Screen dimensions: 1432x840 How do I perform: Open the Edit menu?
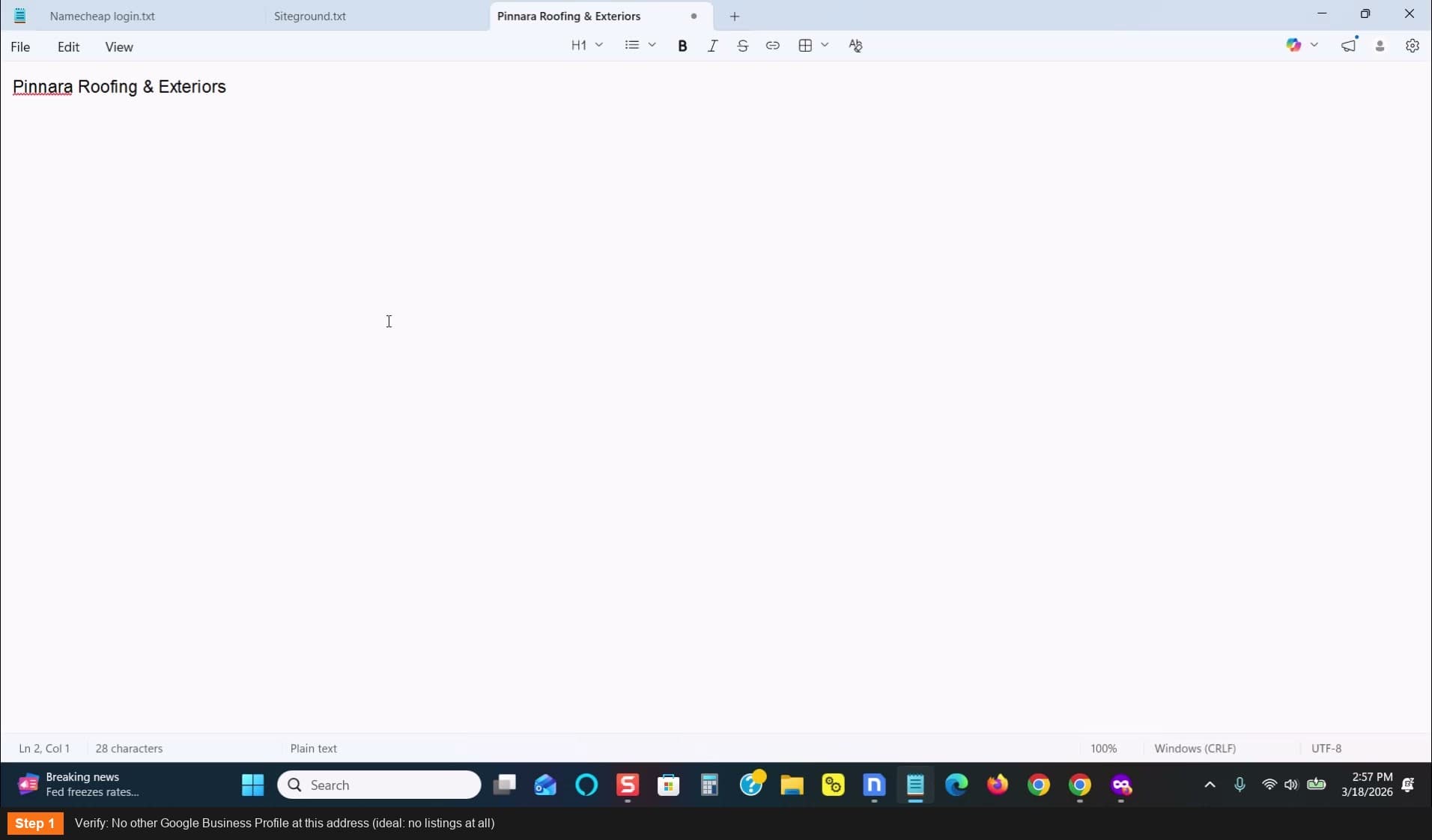pos(68,46)
